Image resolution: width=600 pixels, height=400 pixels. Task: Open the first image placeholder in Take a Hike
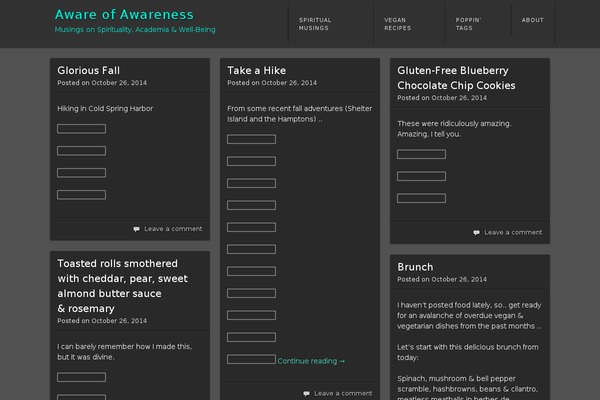251,139
